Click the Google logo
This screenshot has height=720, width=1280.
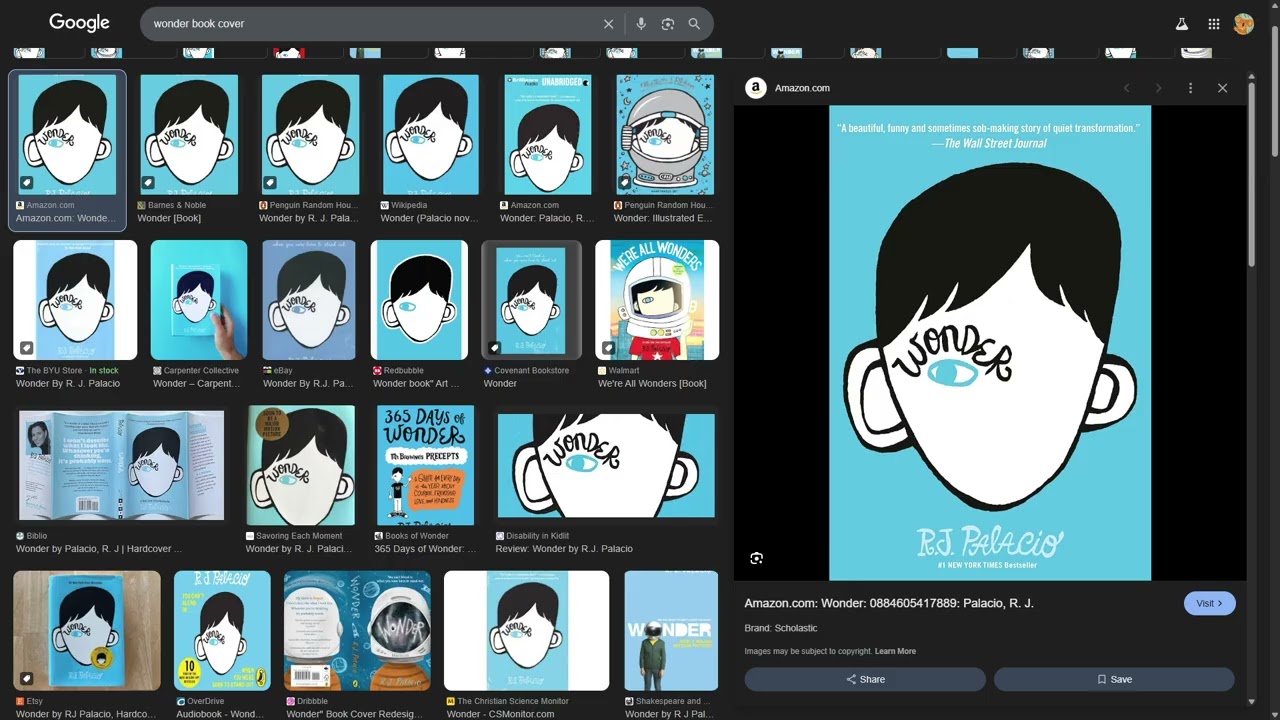(79, 22)
